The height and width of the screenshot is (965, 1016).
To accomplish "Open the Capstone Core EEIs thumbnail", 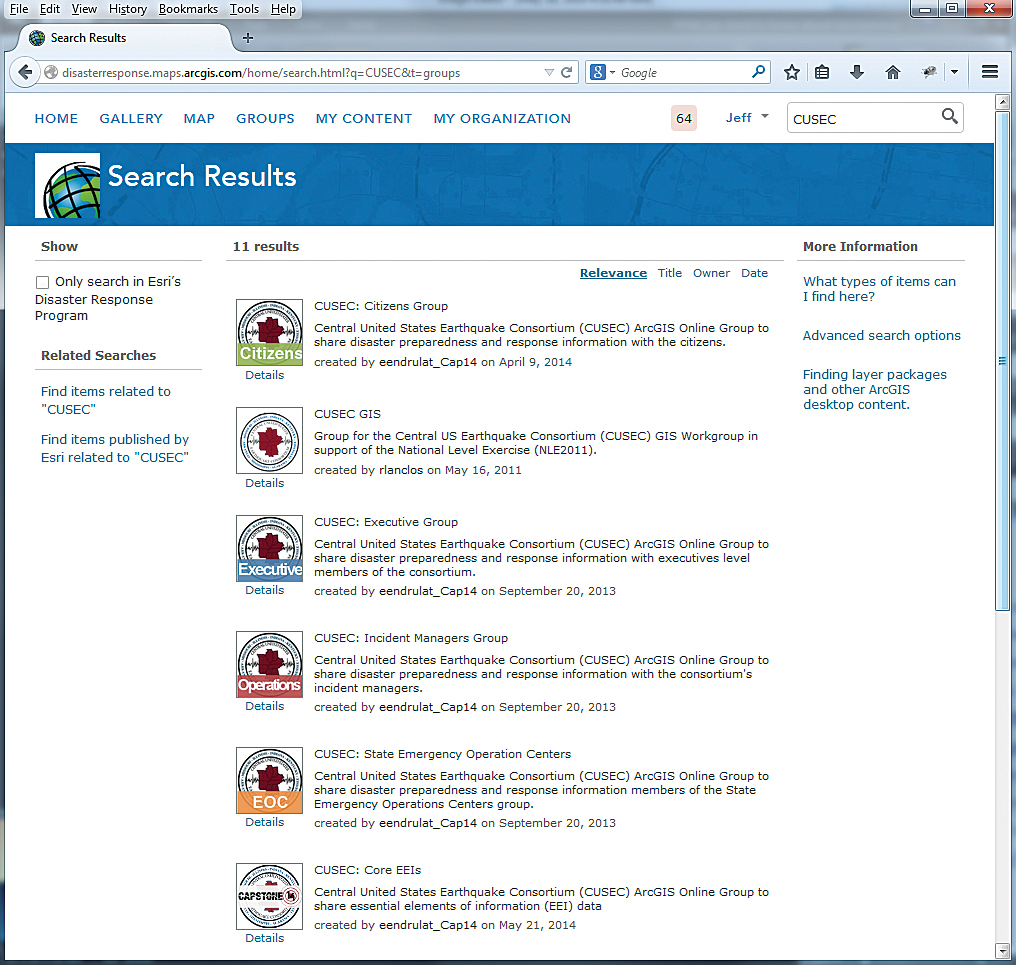I will click(270, 896).
